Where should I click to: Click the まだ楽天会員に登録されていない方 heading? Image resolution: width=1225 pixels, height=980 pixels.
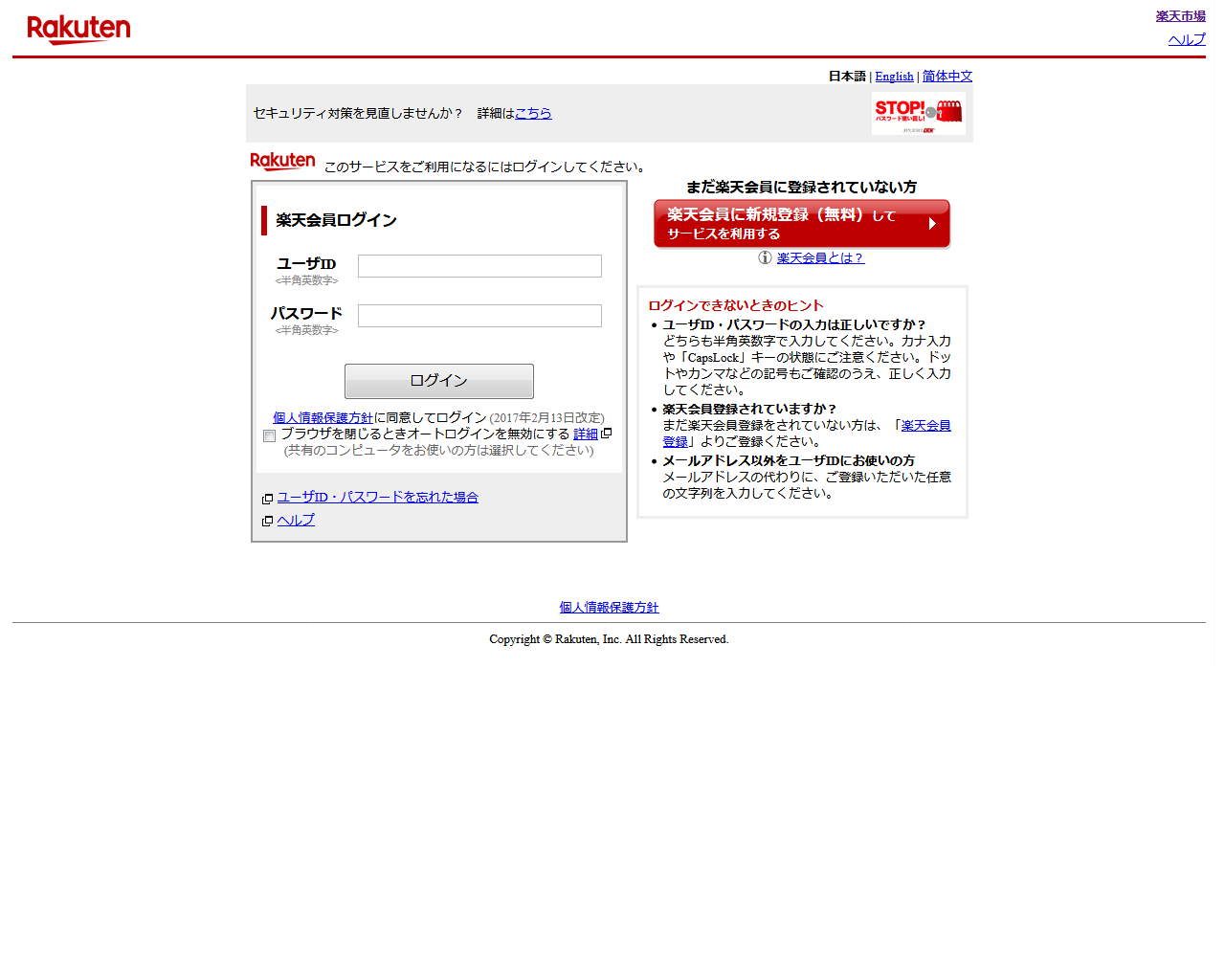pyautogui.click(x=801, y=187)
